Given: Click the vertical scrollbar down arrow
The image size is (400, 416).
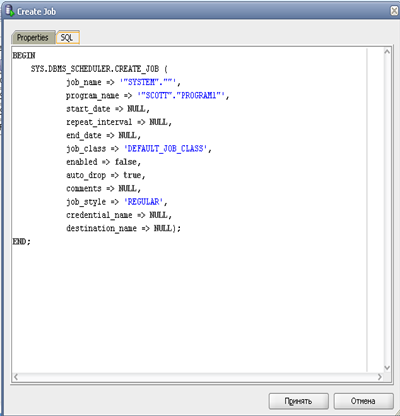Looking at the screenshot, I should coord(387,368).
